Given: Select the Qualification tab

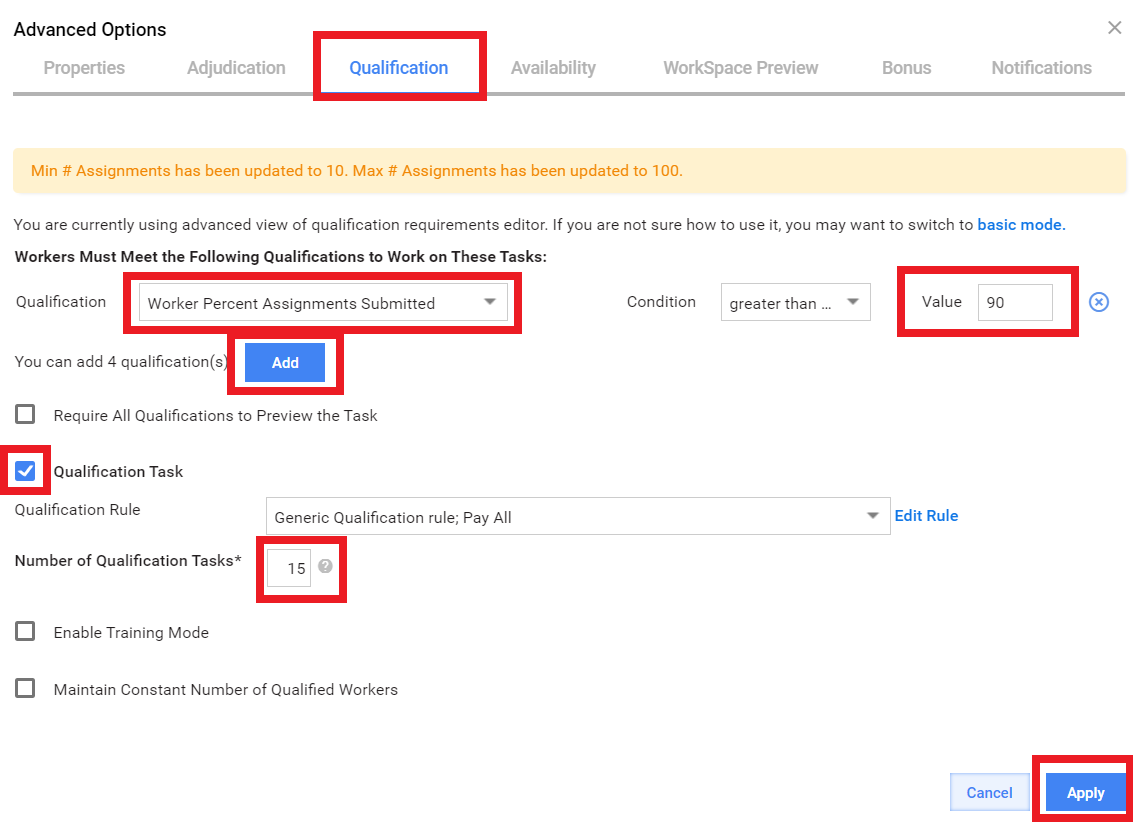Looking at the screenshot, I should [399, 68].
